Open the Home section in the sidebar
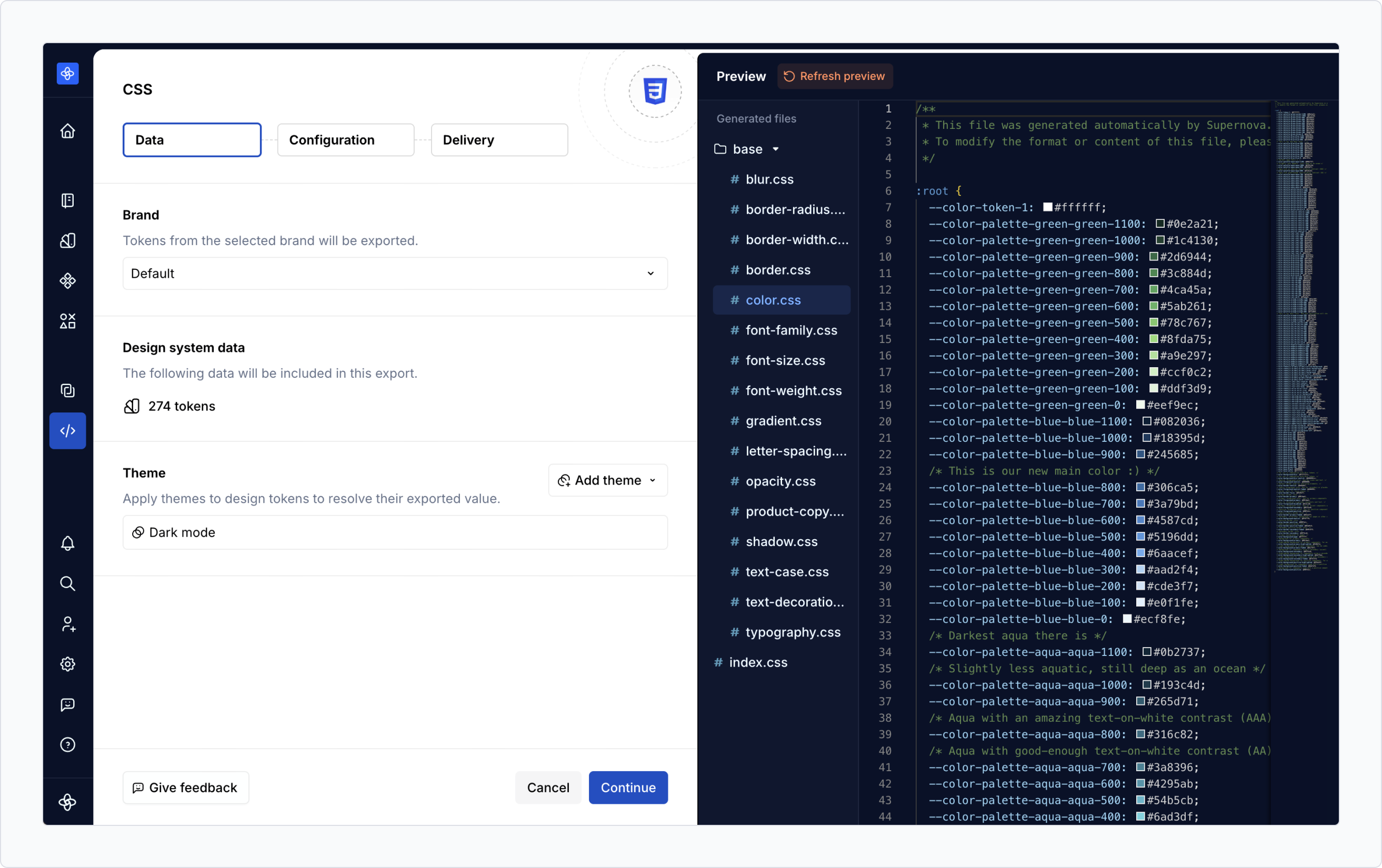This screenshot has height=868, width=1382. 68,131
